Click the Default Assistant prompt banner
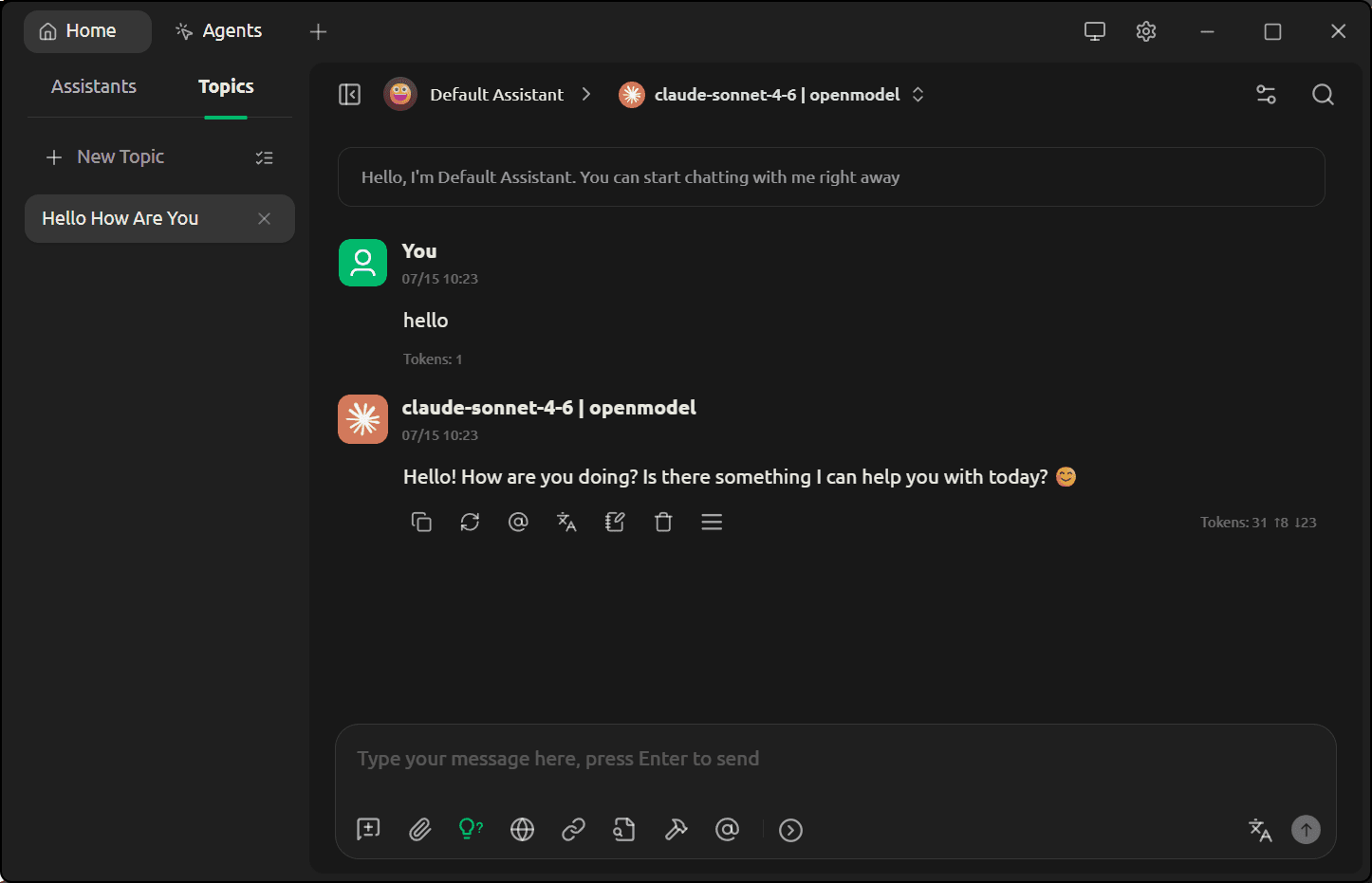 [x=831, y=177]
